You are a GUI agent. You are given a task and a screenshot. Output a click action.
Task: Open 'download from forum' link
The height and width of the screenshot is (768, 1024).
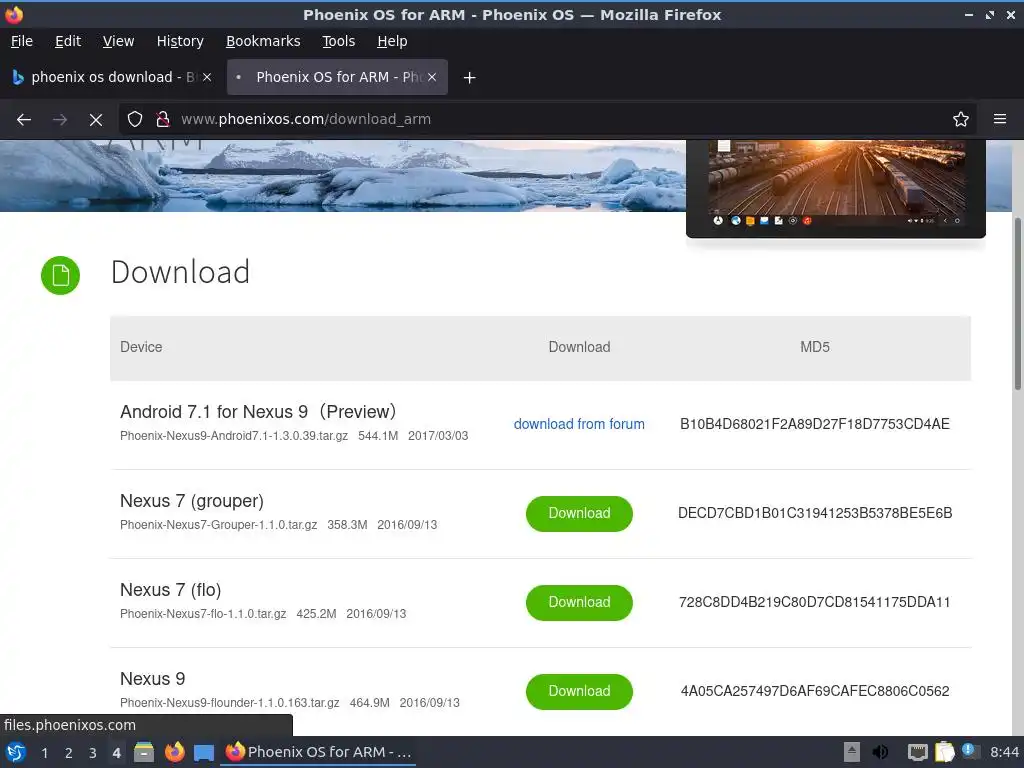click(x=579, y=424)
